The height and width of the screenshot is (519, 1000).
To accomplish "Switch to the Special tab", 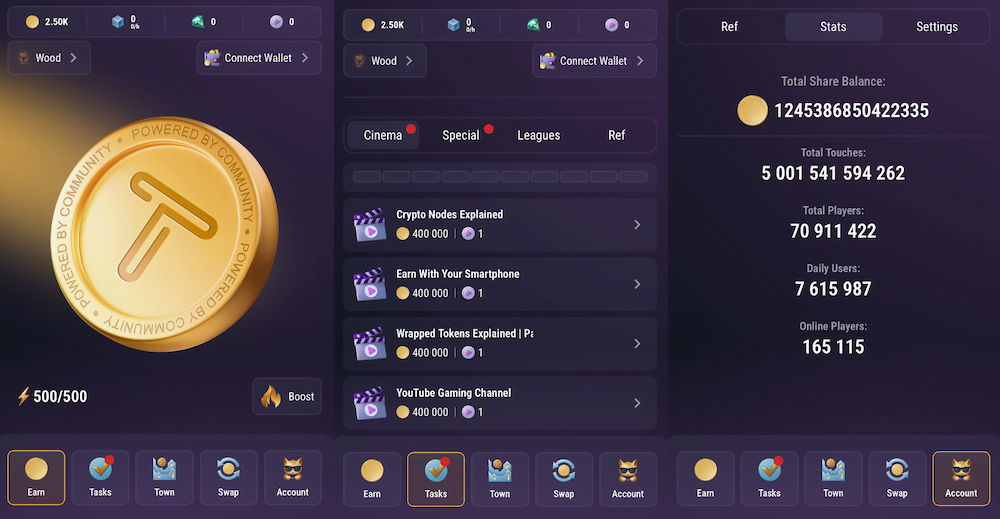I will [x=460, y=135].
